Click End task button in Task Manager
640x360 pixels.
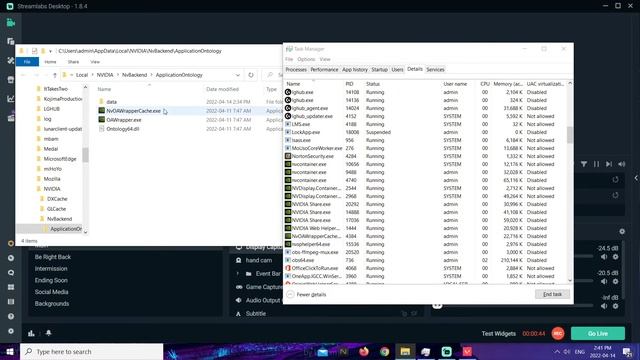(x=552, y=294)
